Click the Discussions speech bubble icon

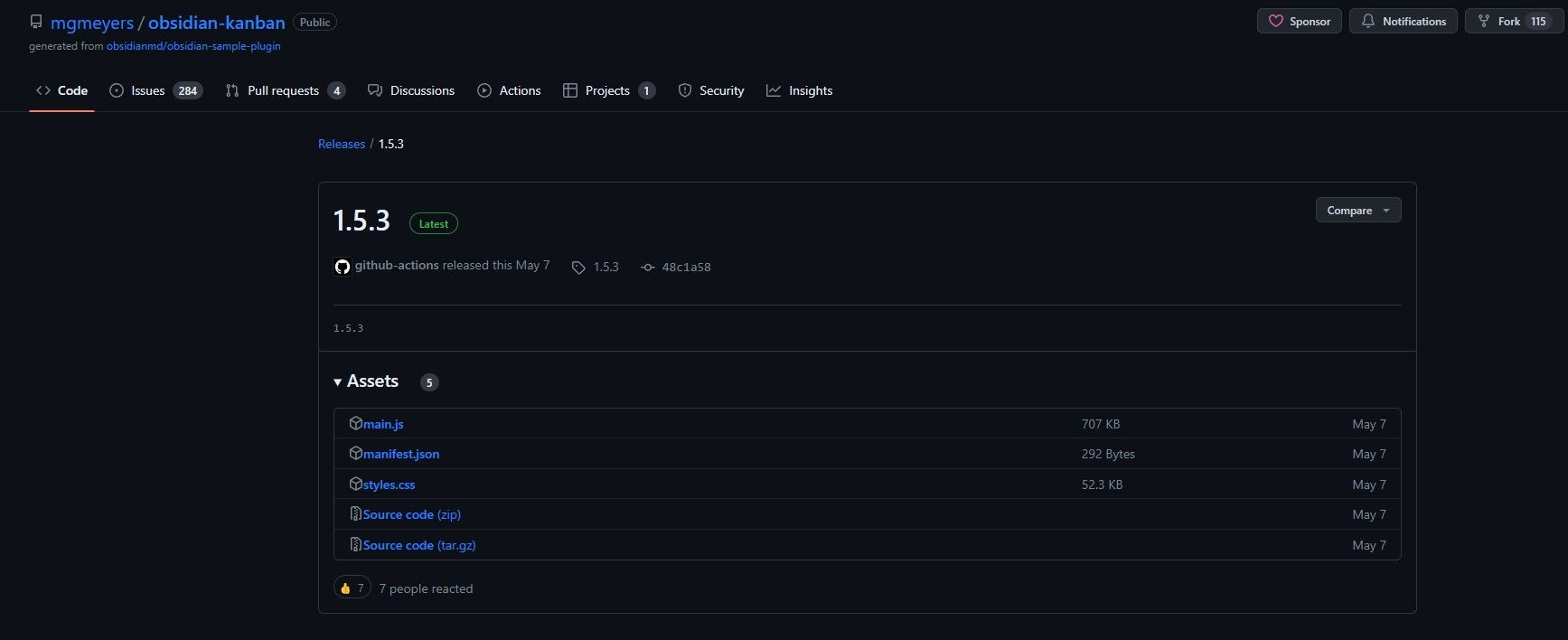[x=375, y=90]
